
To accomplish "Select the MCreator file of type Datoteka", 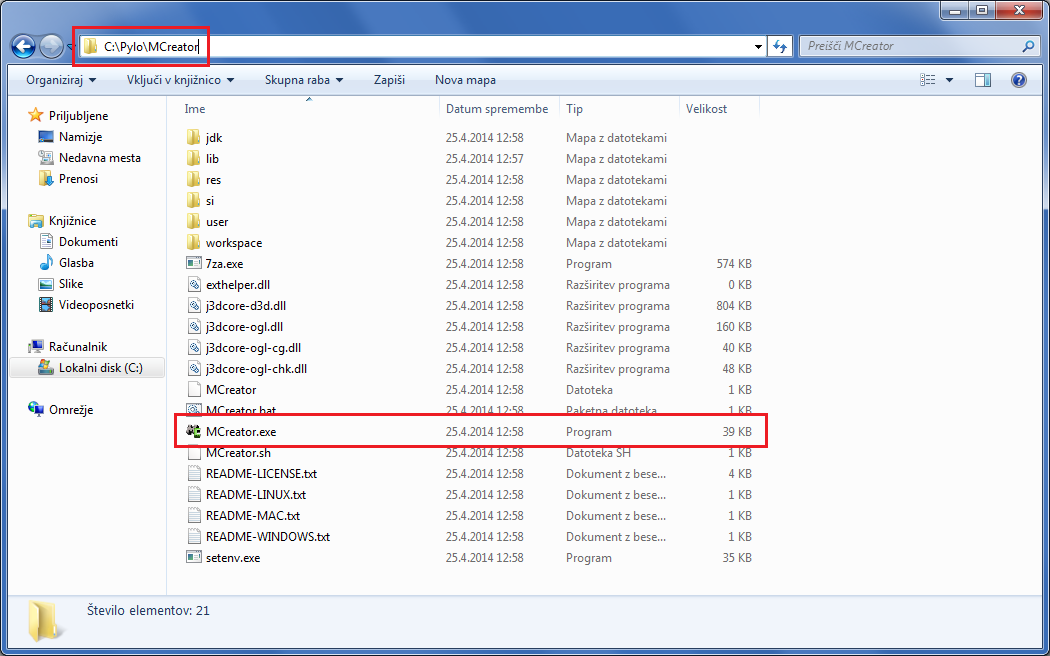I will [231, 390].
